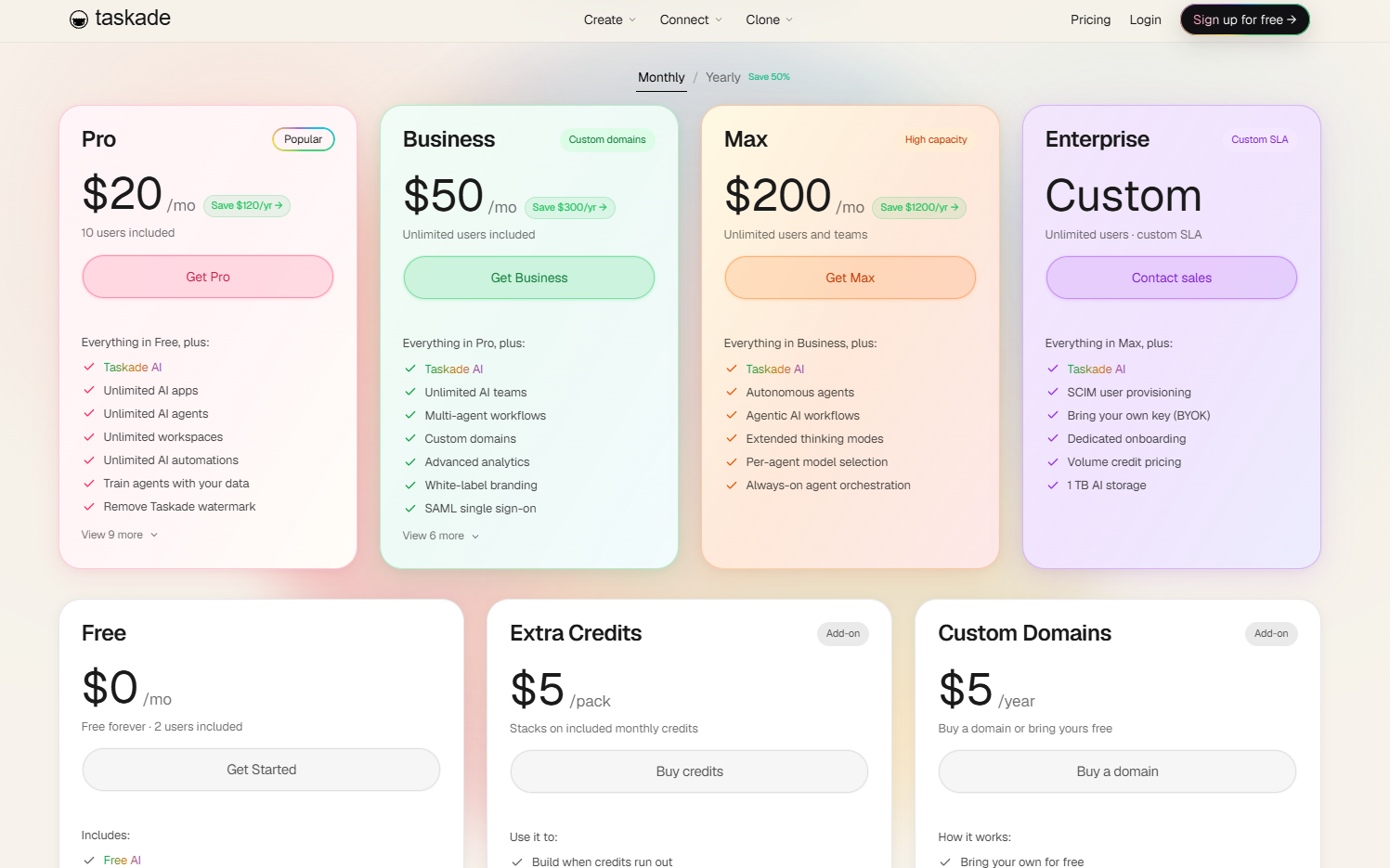Switch to Monthly billing tab
This screenshot has height=868, width=1390.
pos(661,77)
